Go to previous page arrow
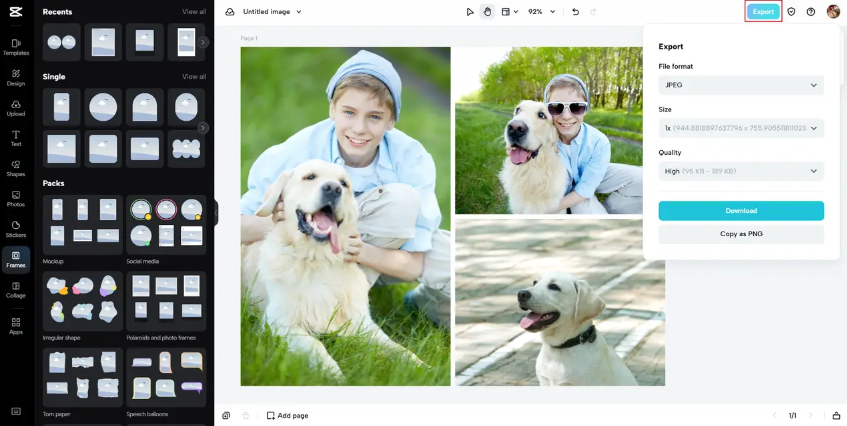Image resolution: width=847 pixels, height=426 pixels. [775, 416]
